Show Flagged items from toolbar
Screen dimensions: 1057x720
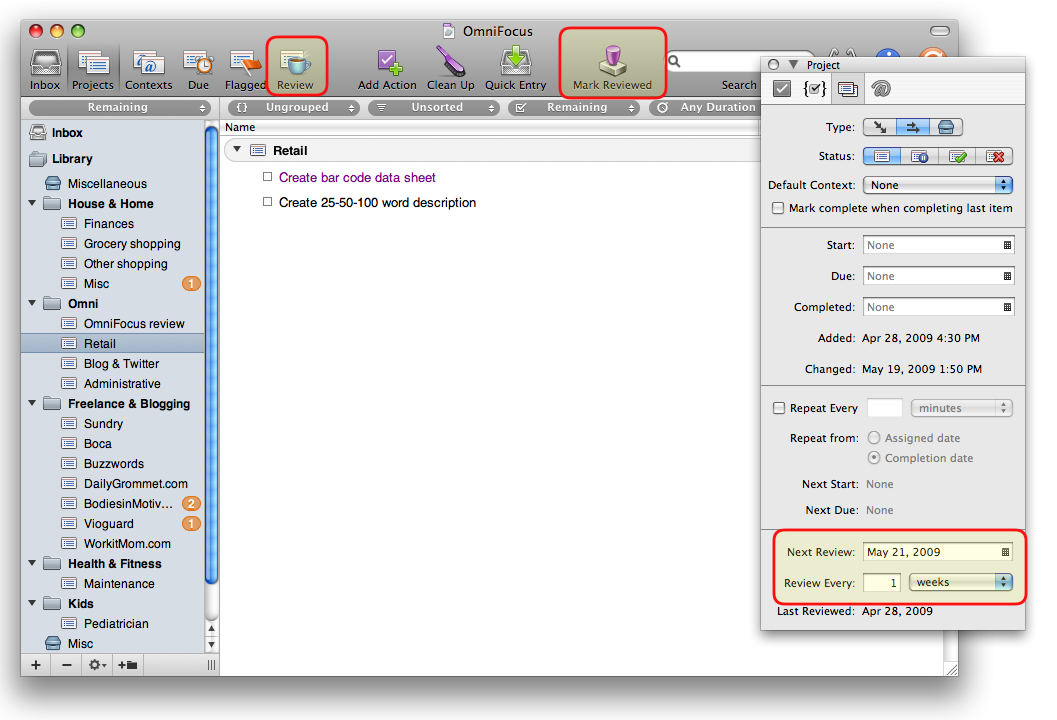click(x=245, y=69)
